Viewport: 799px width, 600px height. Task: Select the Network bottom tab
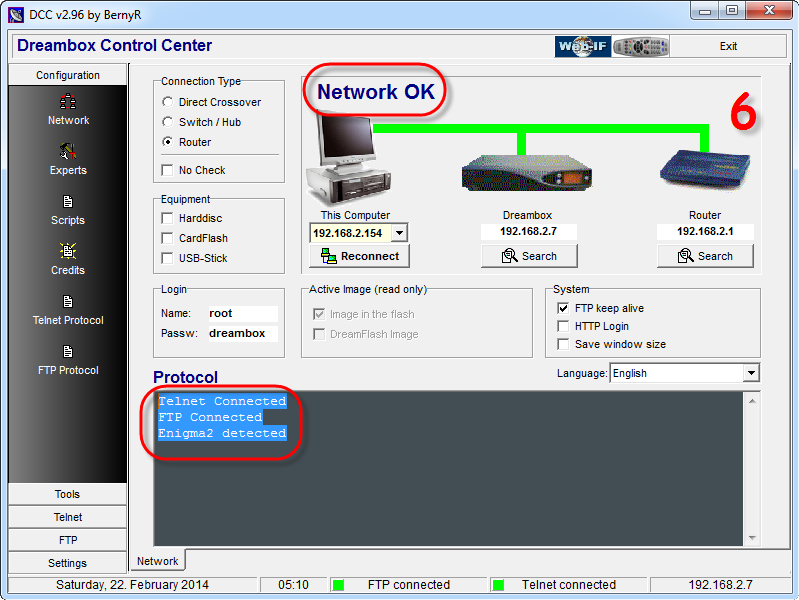[157, 561]
